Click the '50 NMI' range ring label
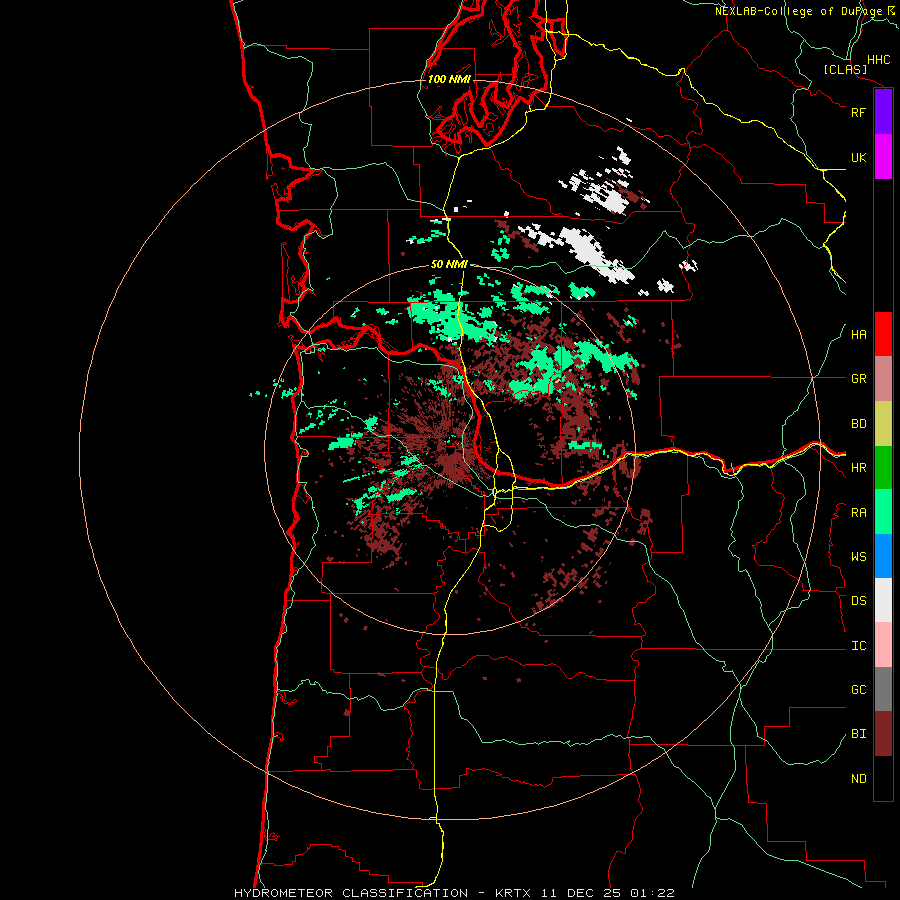This screenshot has width=900, height=900. [449, 264]
